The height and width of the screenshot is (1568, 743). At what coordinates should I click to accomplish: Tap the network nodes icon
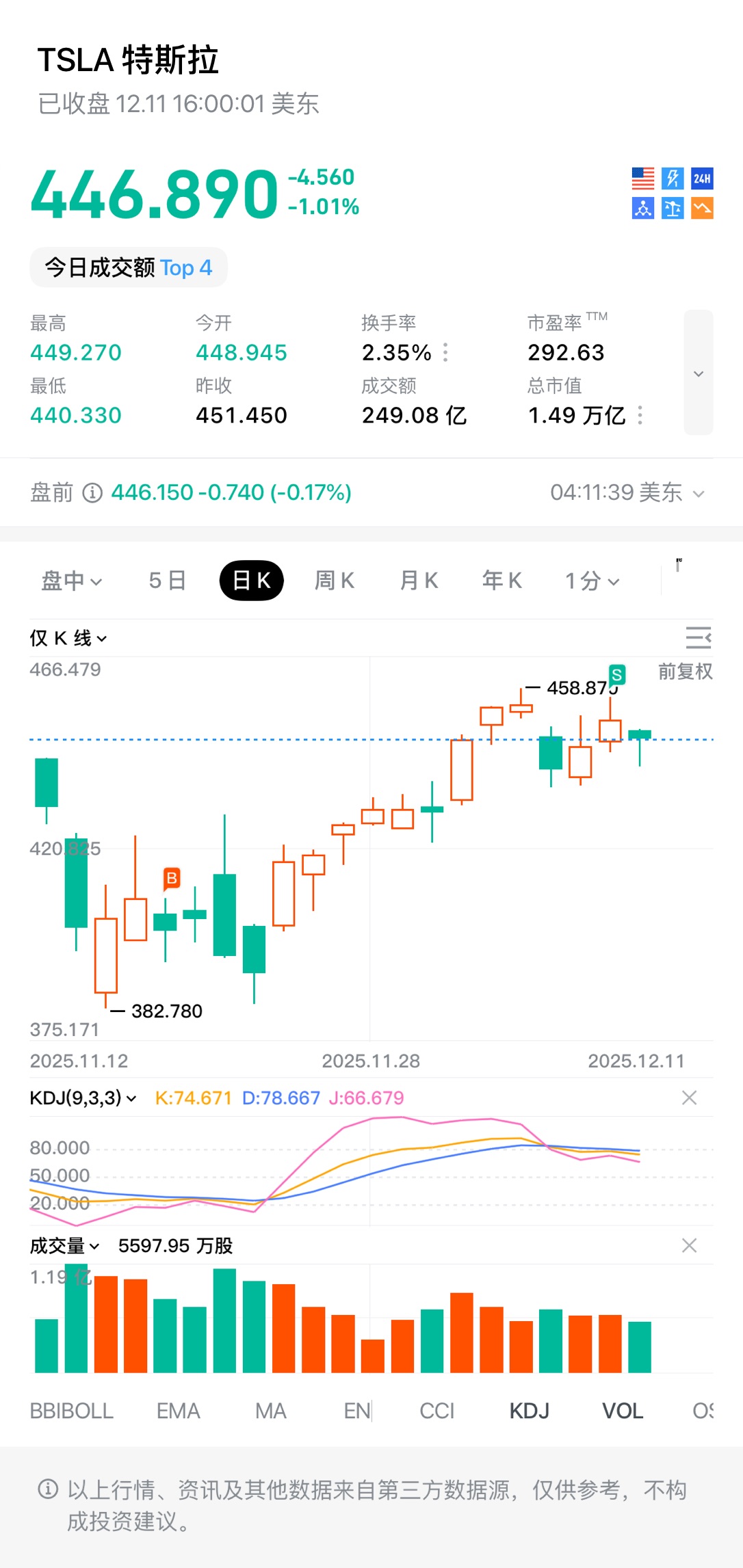tap(643, 208)
